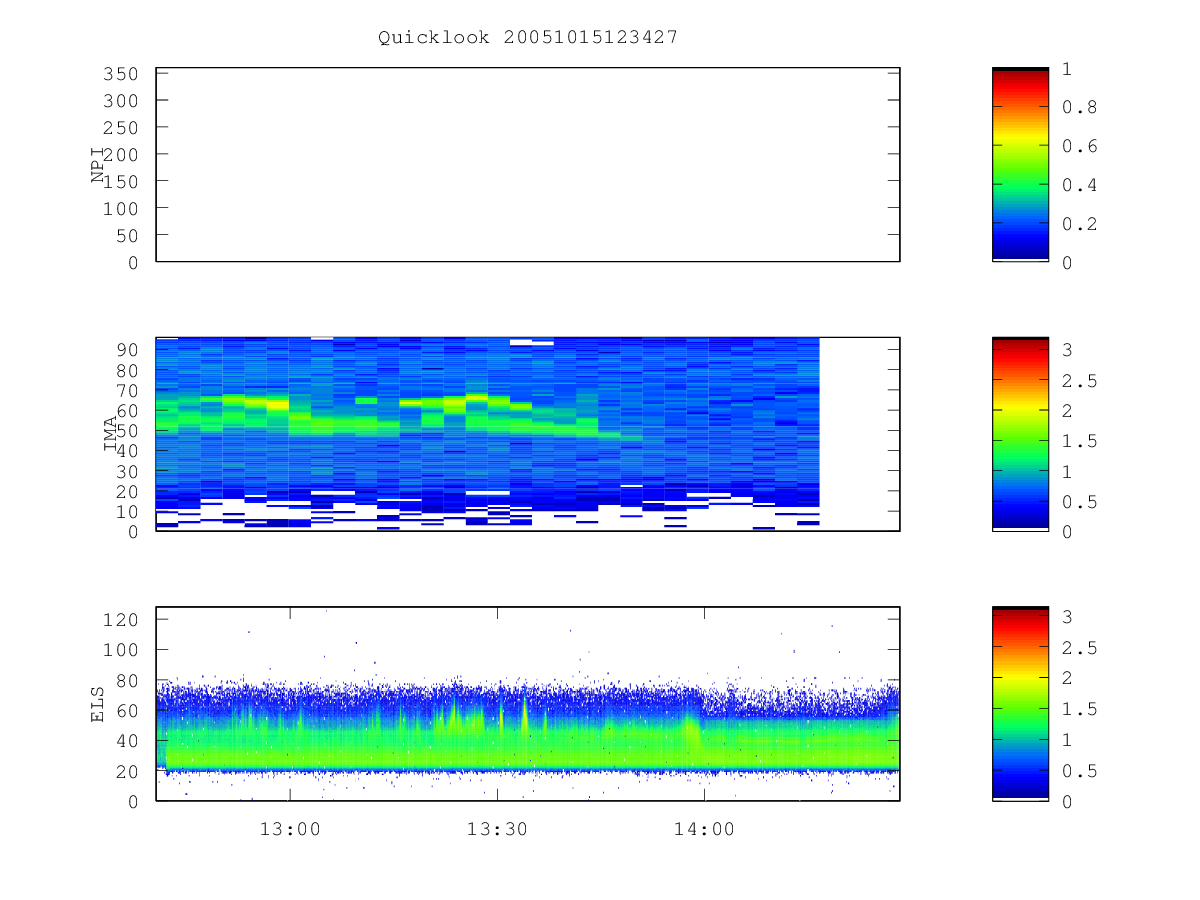Click the 3 label on IMA colorbar
Viewport: 1200px width, 900px height.
point(1067,350)
